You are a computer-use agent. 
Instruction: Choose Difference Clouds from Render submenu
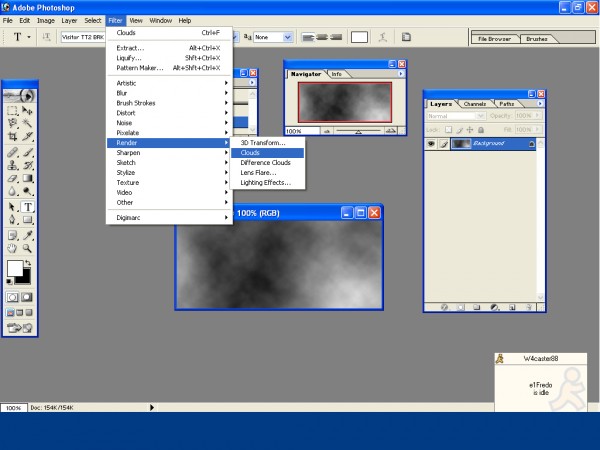coord(267,163)
